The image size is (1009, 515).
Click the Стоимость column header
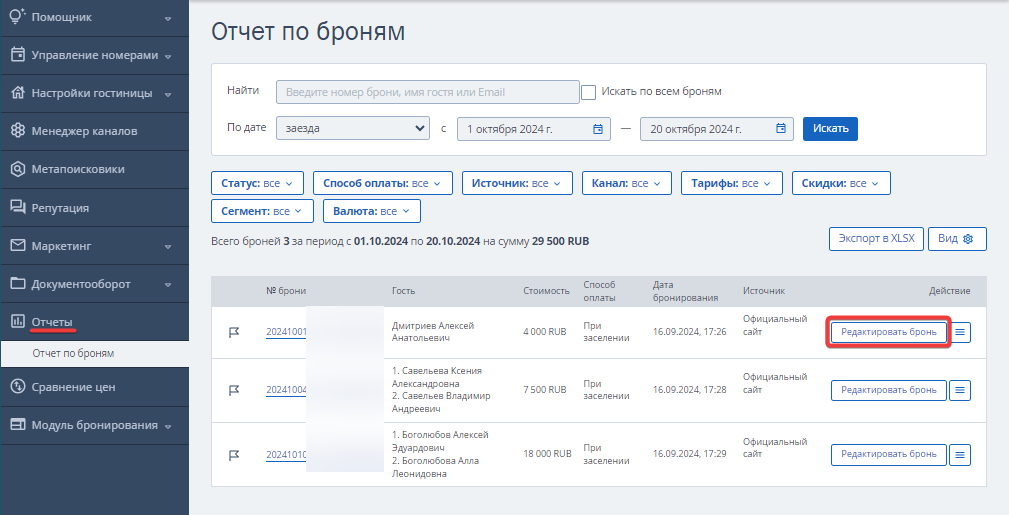546,291
